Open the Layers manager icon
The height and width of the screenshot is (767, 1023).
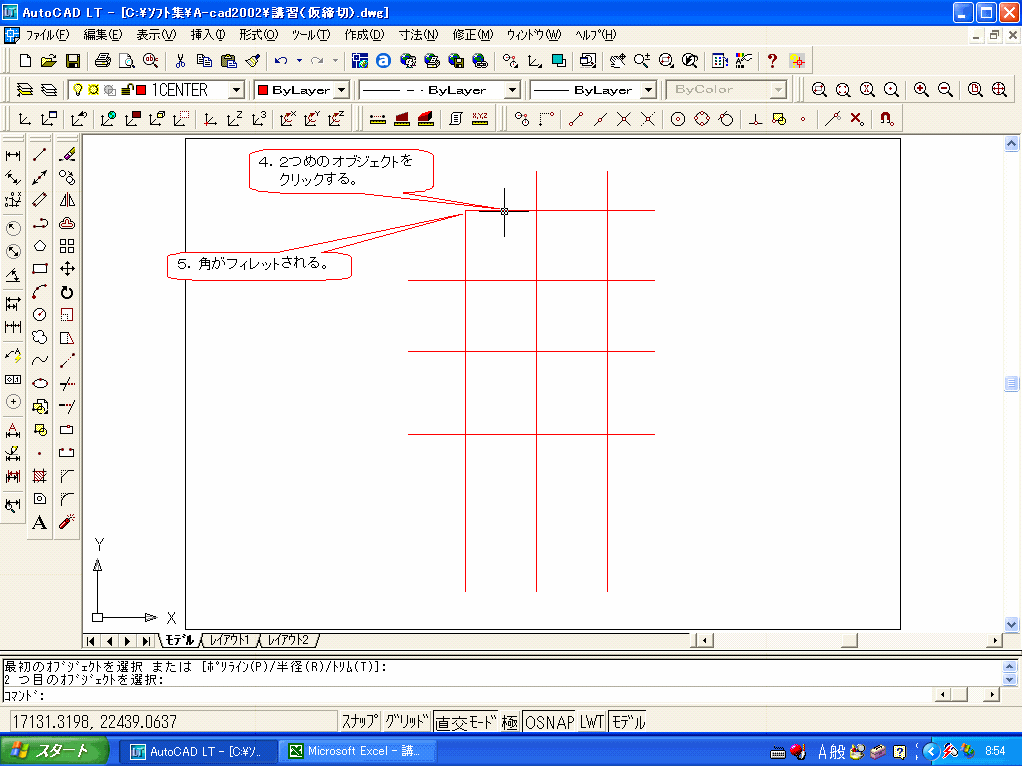tap(24, 90)
